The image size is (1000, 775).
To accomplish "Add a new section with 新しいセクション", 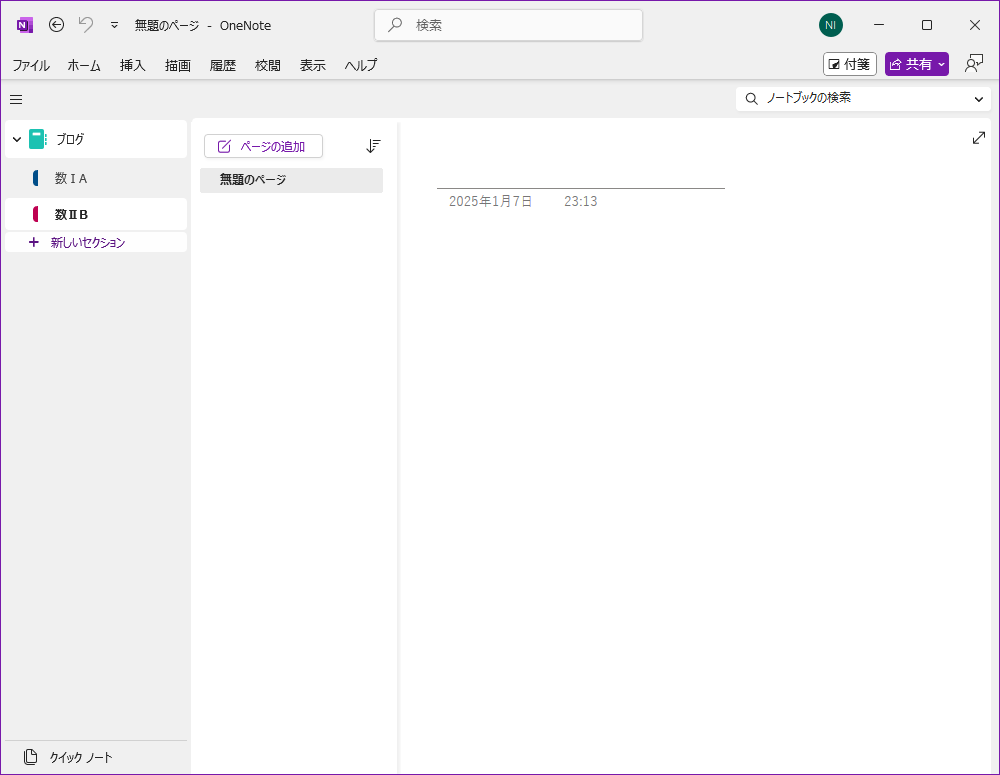I will point(87,242).
